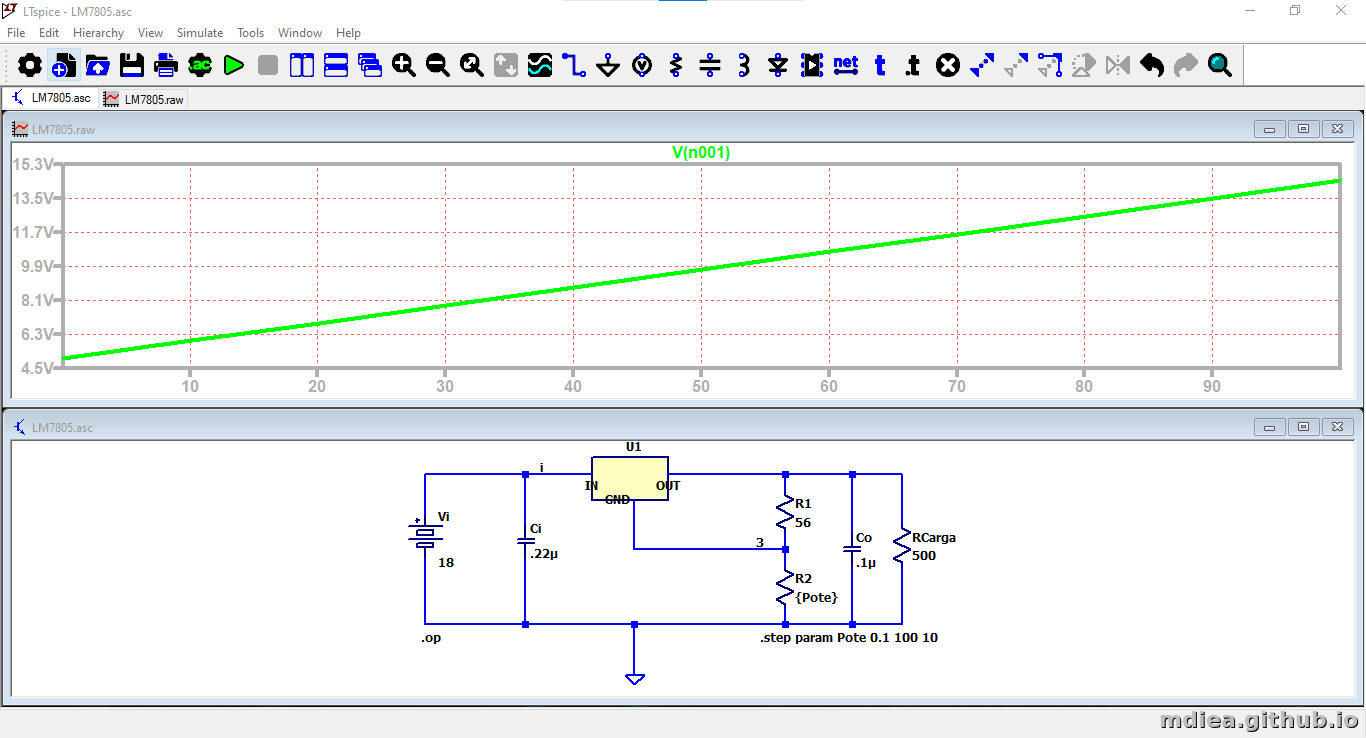Click capacitor Co value .1µ
Screen dimensions: 1366x738
tap(866, 563)
